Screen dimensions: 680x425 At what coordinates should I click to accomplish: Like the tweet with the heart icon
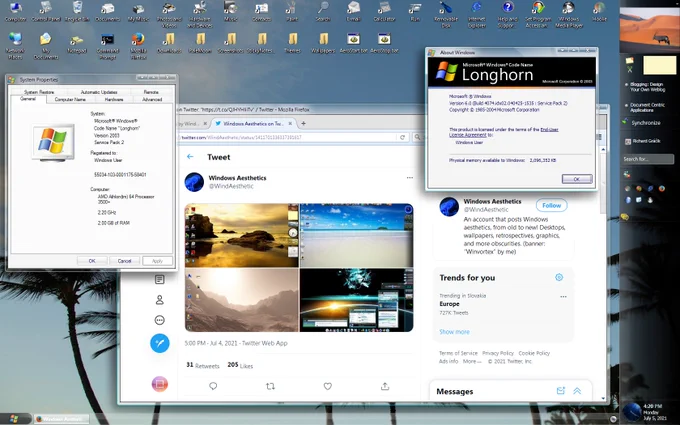327,386
